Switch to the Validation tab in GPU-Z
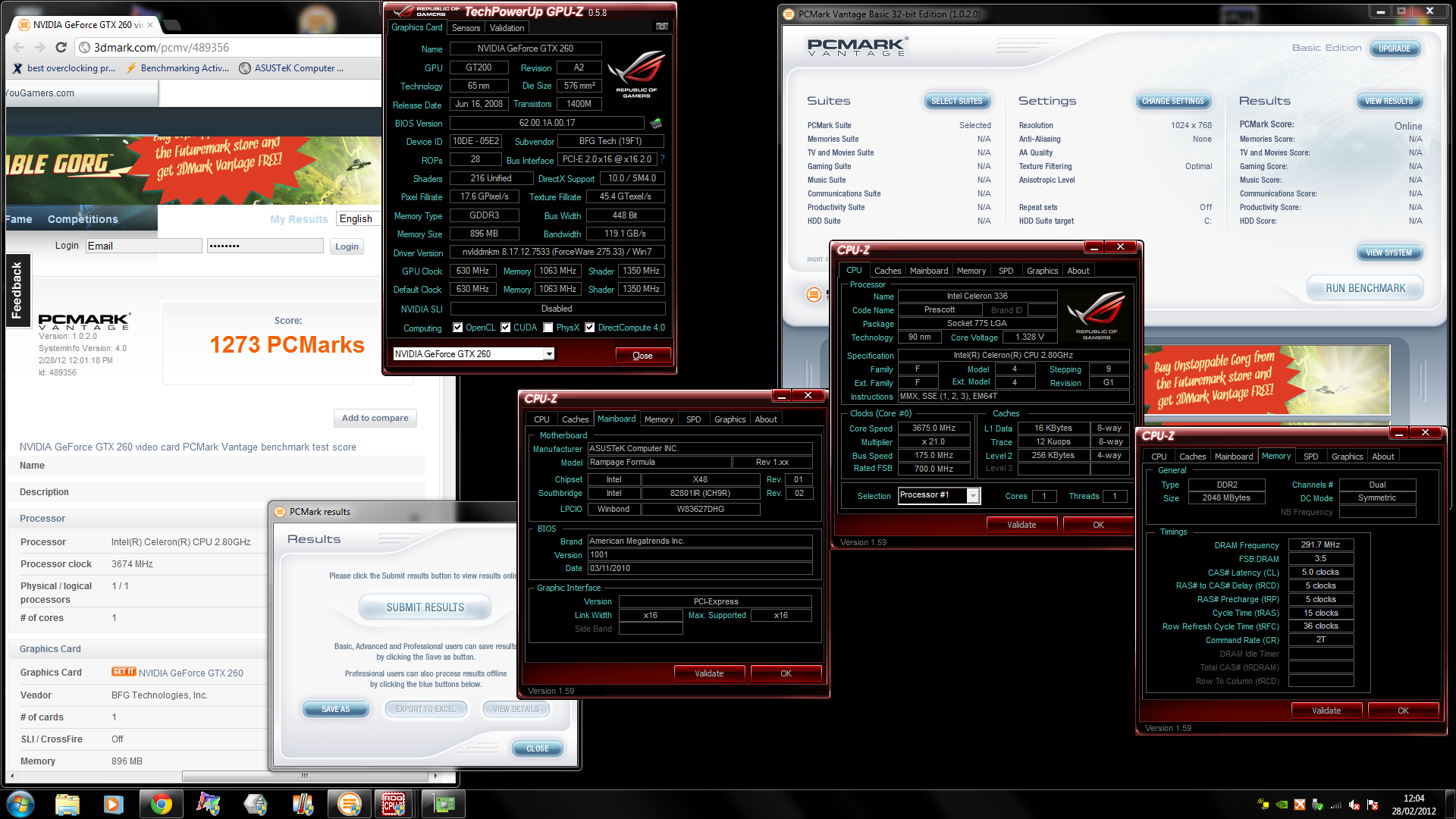This screenshot has width=1456, height=819. (507, 28)
